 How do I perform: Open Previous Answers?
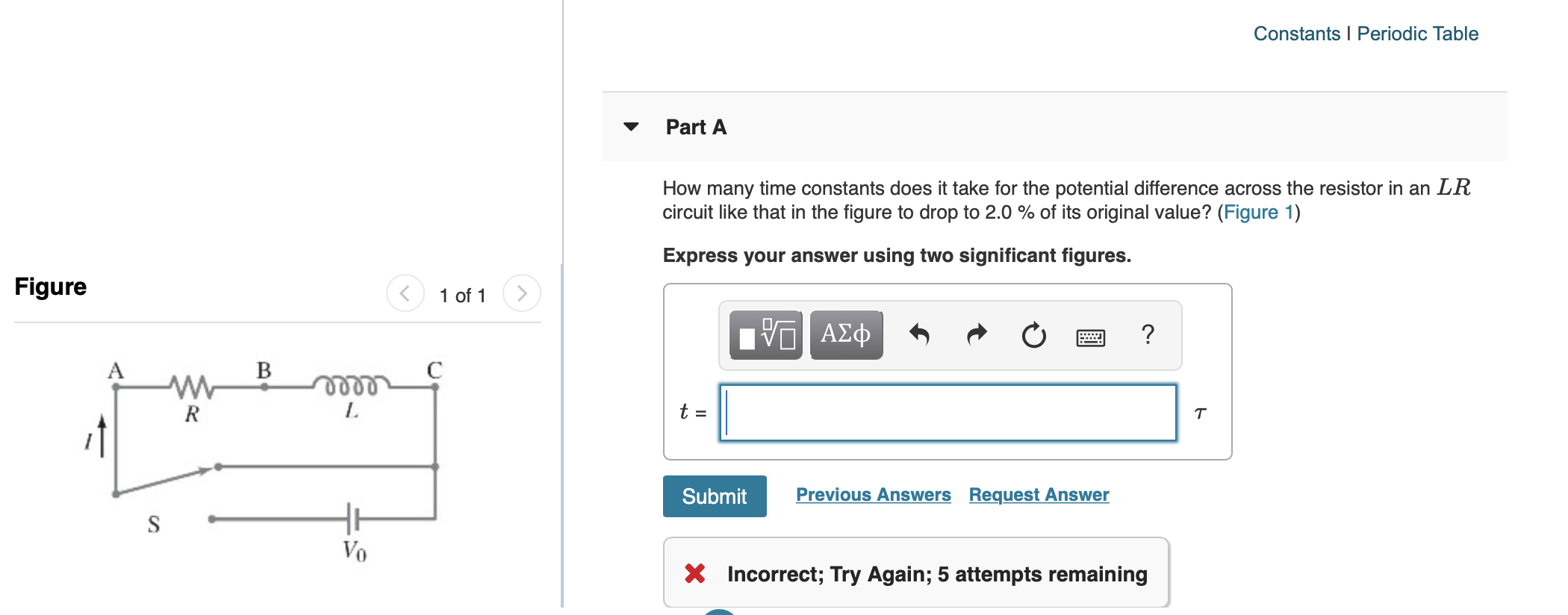click(872, 494)
